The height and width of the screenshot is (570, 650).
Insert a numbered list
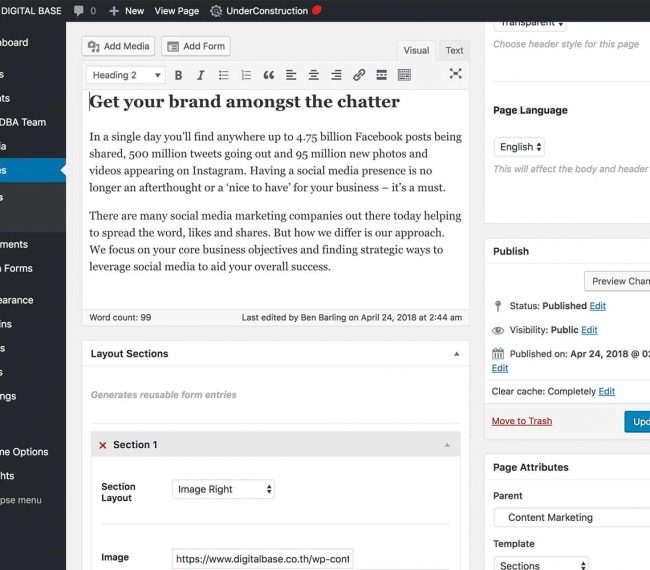tap(246, 75)
